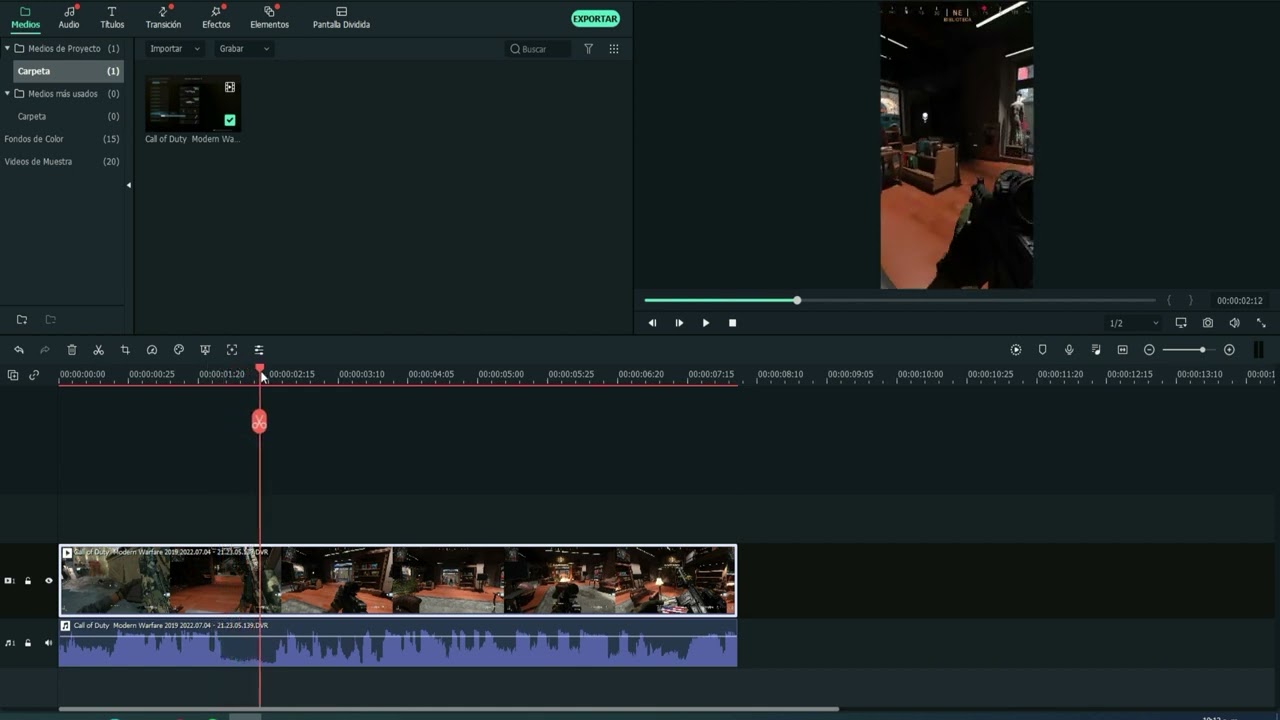Seek using the preview progress bar handle
Viewport: 1280px width, 720px height.
point(797,300)
